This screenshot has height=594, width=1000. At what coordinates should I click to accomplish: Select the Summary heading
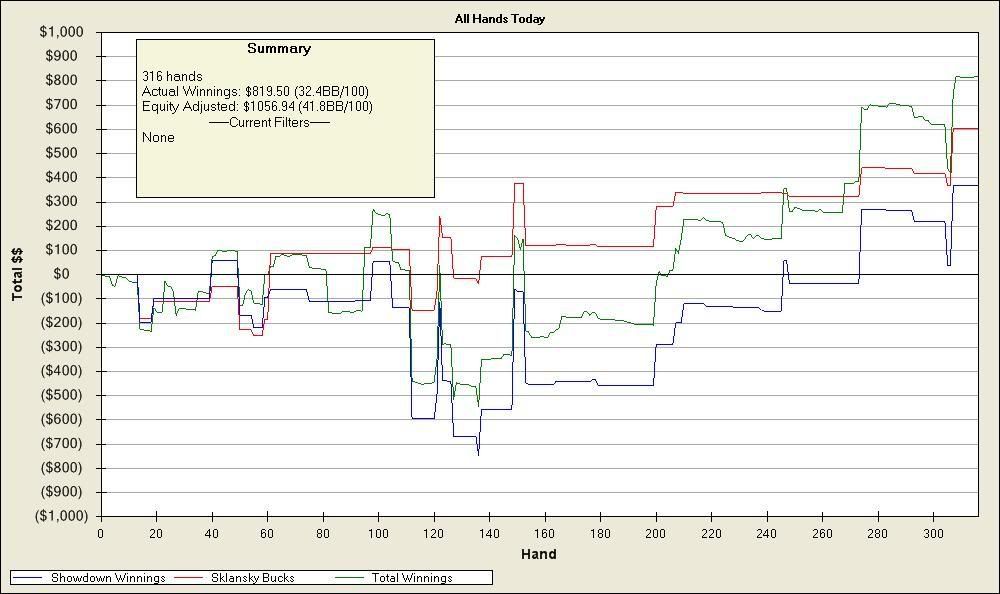pos(280,48)
